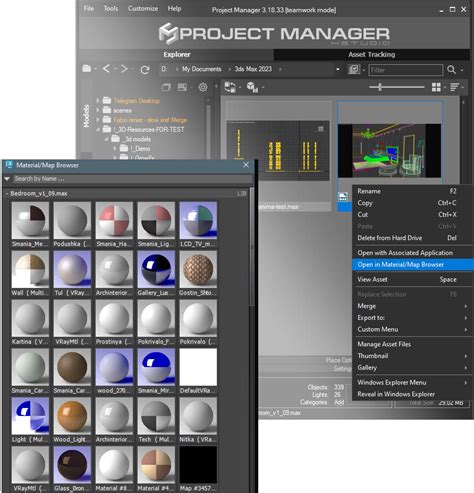This screenshot has width=474, height=493.
Task: Choose Copy in the context menu
Action: coord(413,203)
